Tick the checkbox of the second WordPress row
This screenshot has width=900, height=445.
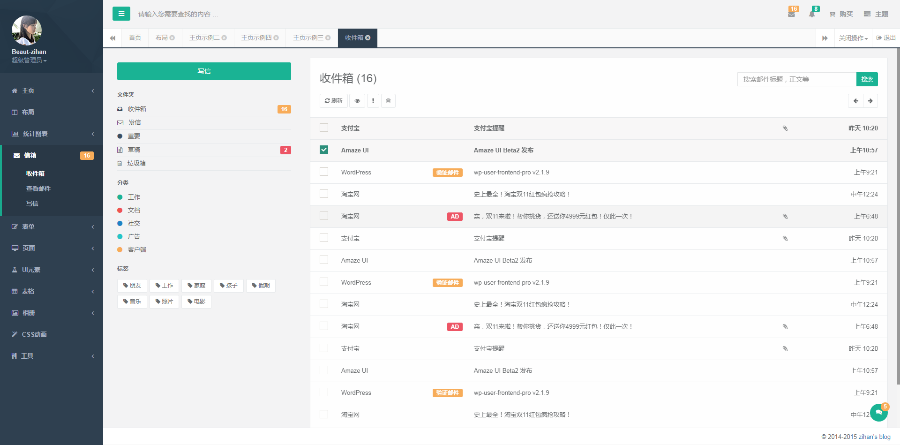(x=324, y=282)
